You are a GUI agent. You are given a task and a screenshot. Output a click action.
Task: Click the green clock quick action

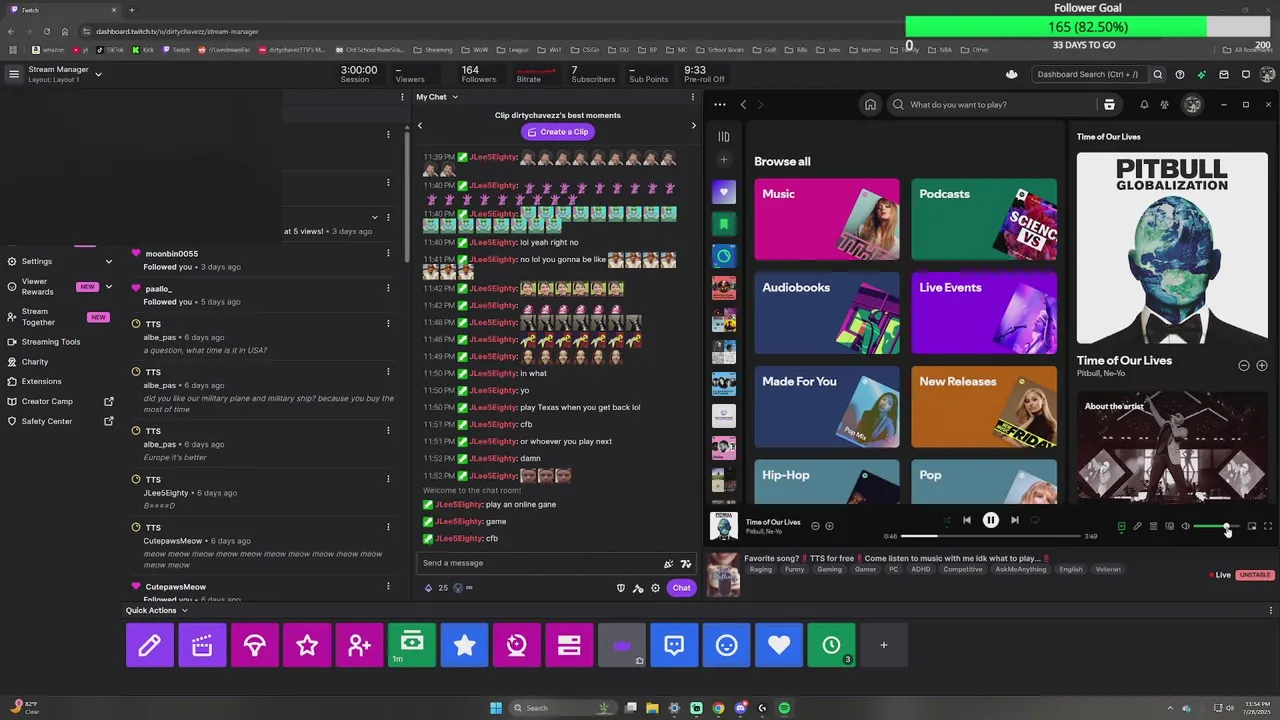coord(831,645)
